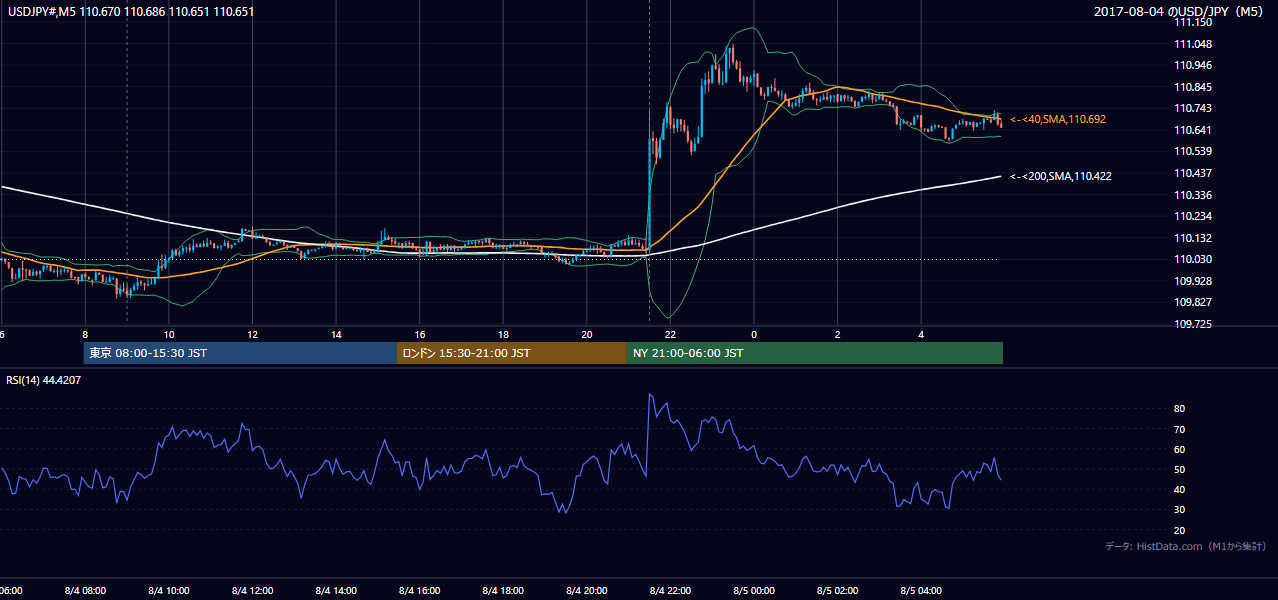The image size is (1278, 600).
Task: Click the 8/4 10:00 time axis label
Action: point(169,590)
